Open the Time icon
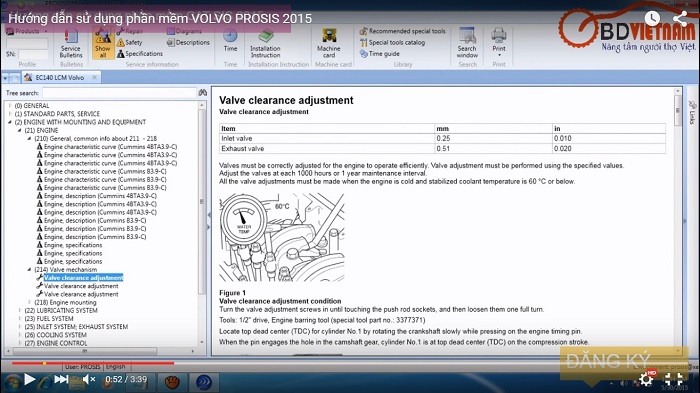This screenshot has height=393, width=700. 230,40
